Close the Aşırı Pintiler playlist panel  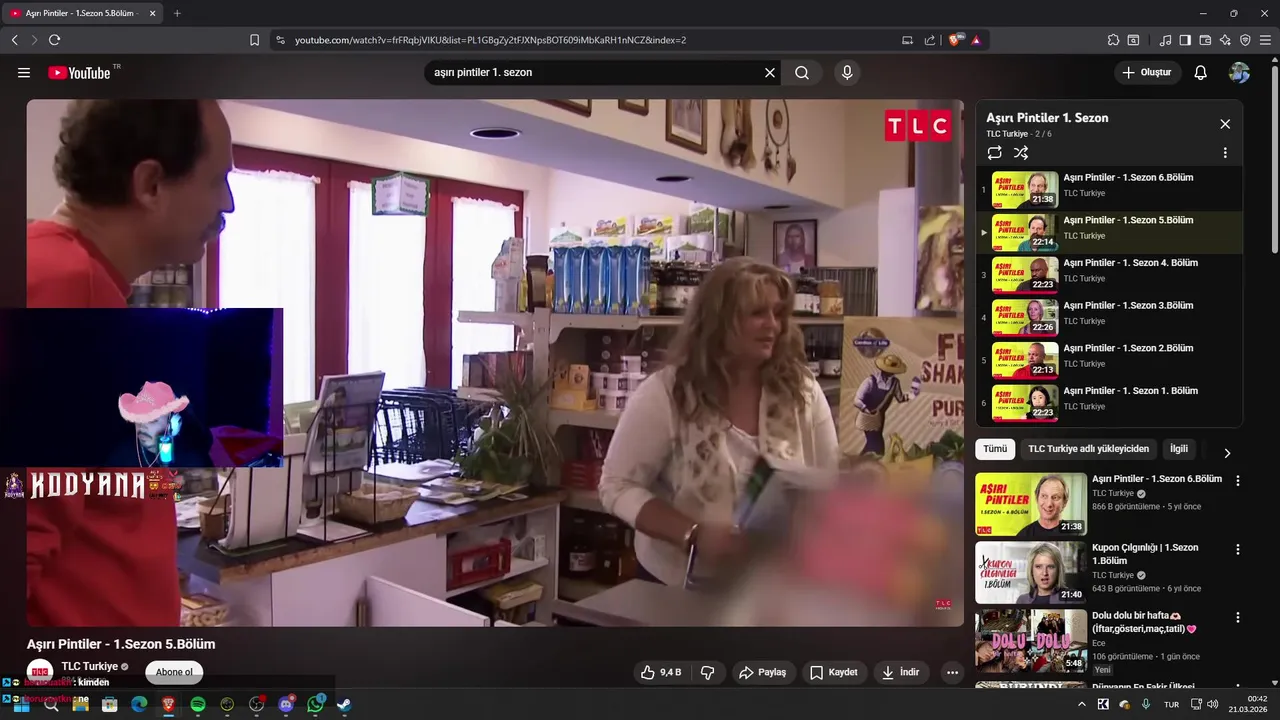(1225, 124)
